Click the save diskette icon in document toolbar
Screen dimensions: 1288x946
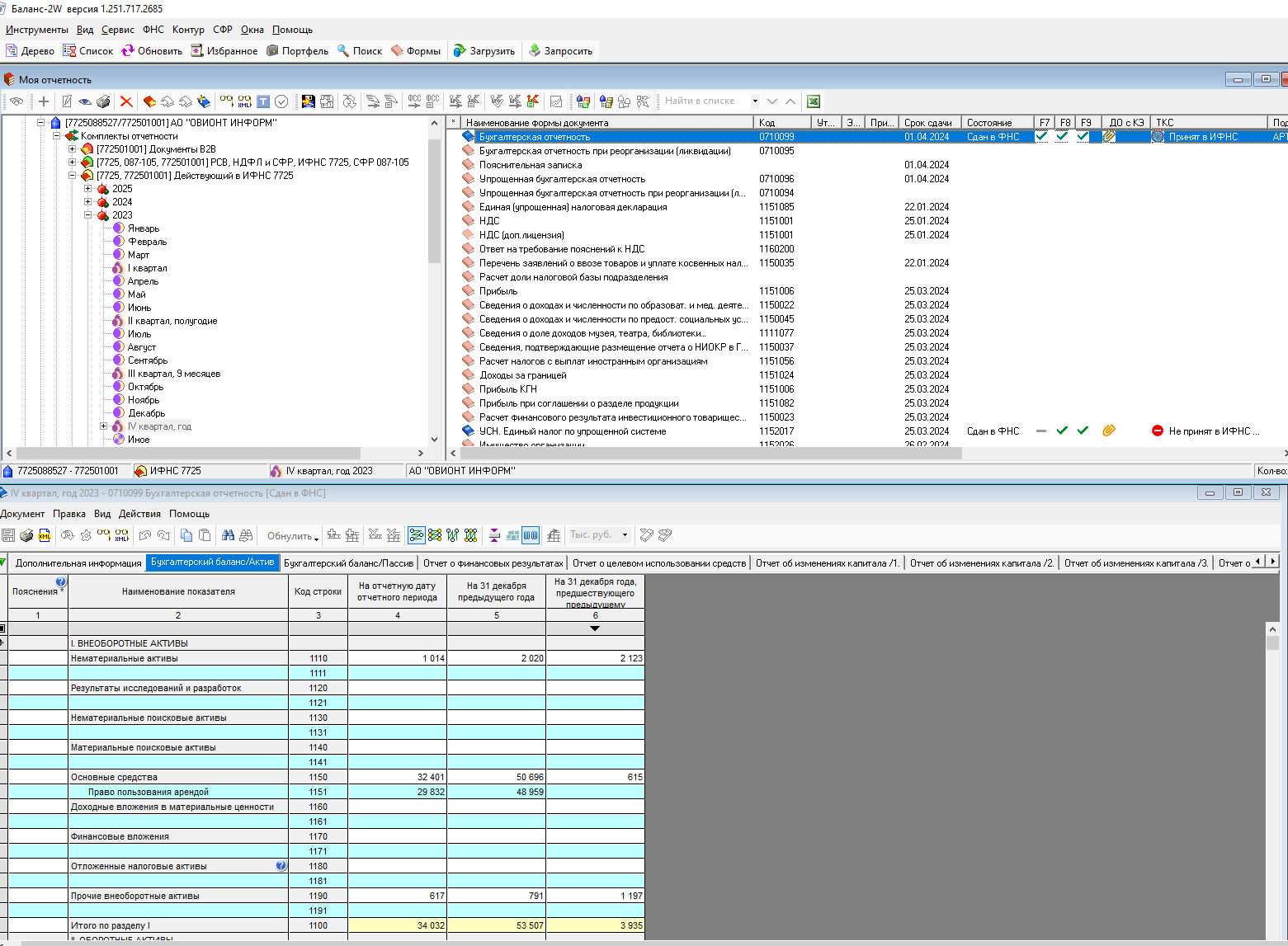[x=8, y=535]
